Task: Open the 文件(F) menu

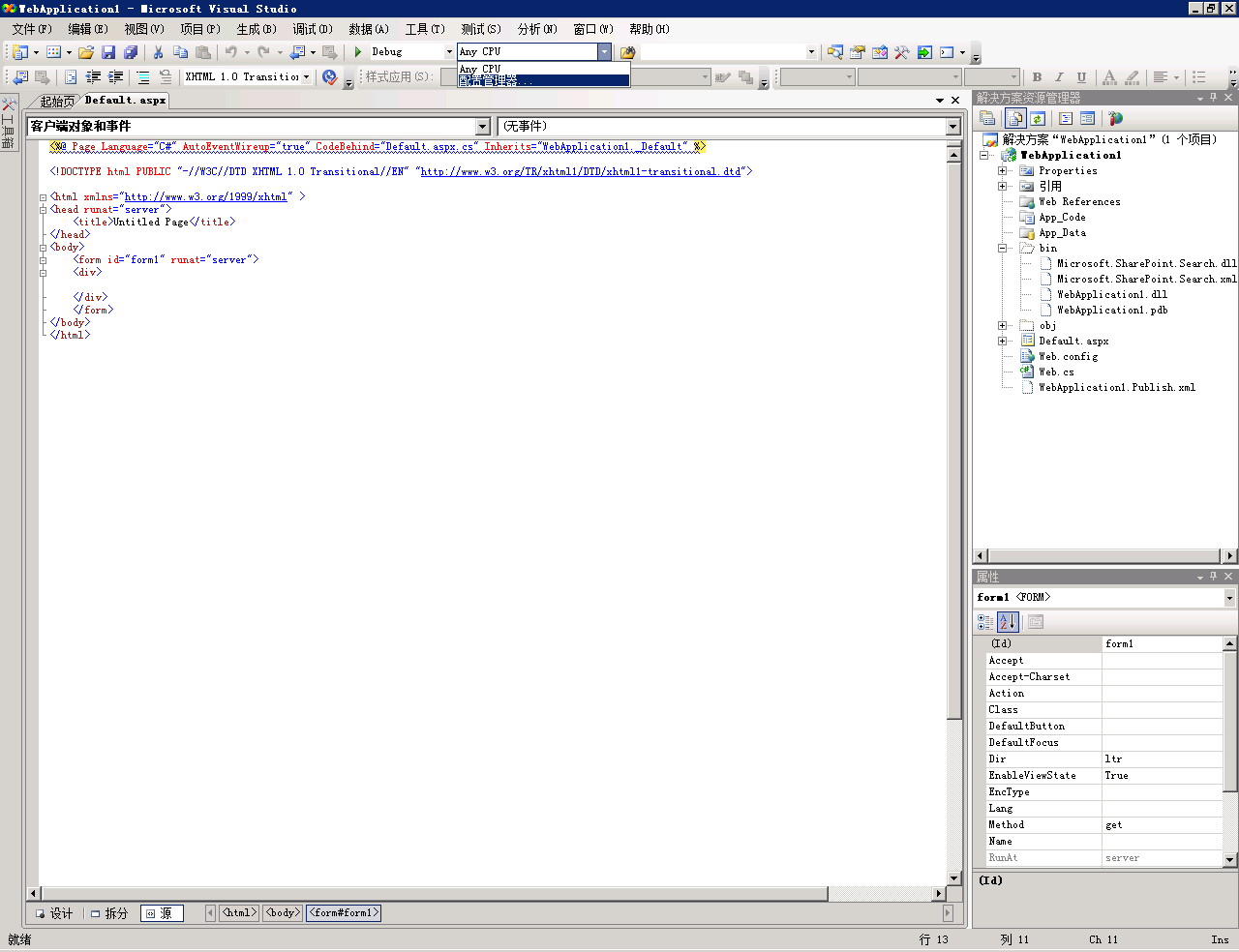Action: (x=32, y=29)
